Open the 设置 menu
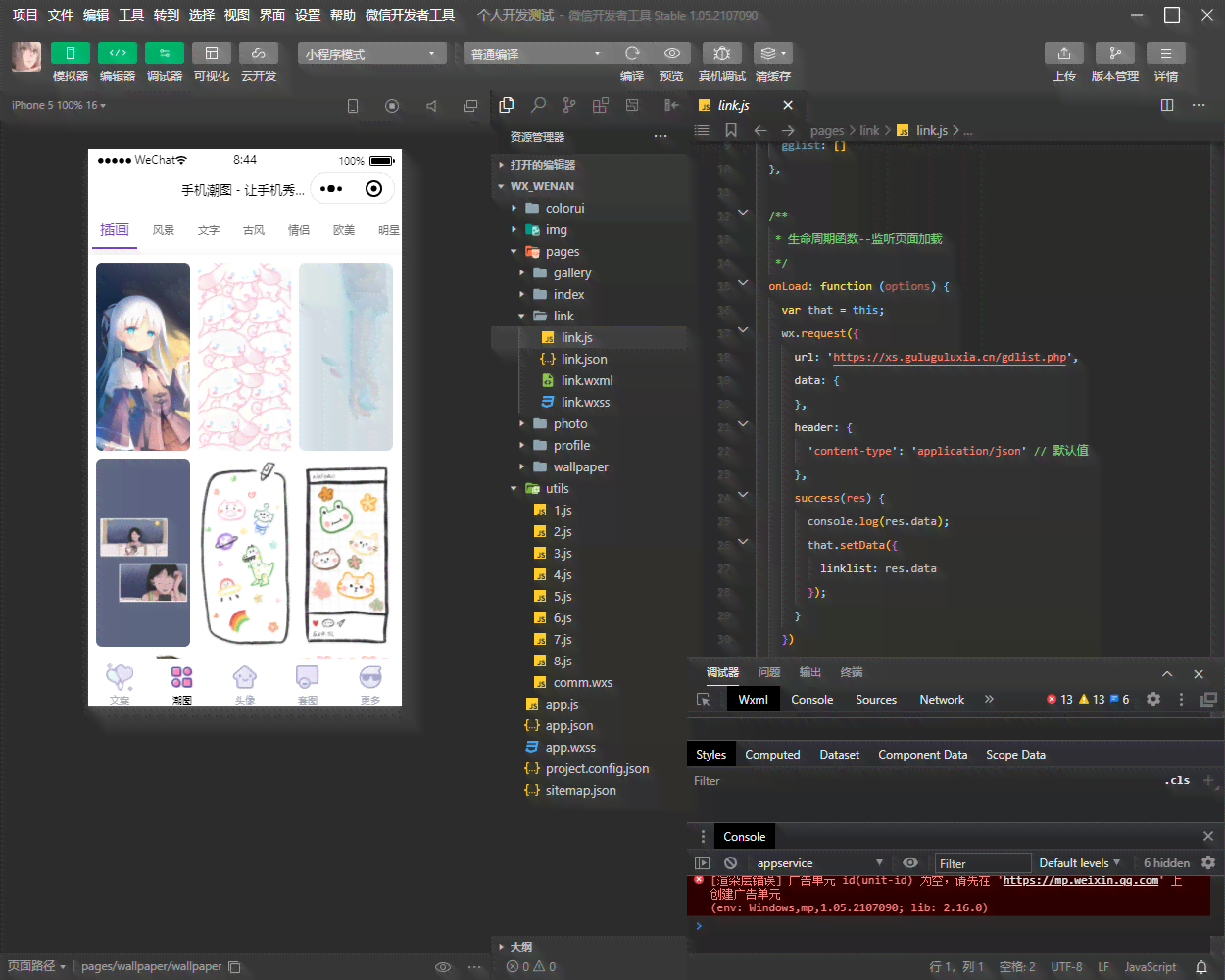The image size is (1225, 980). [x=308, y=15]
